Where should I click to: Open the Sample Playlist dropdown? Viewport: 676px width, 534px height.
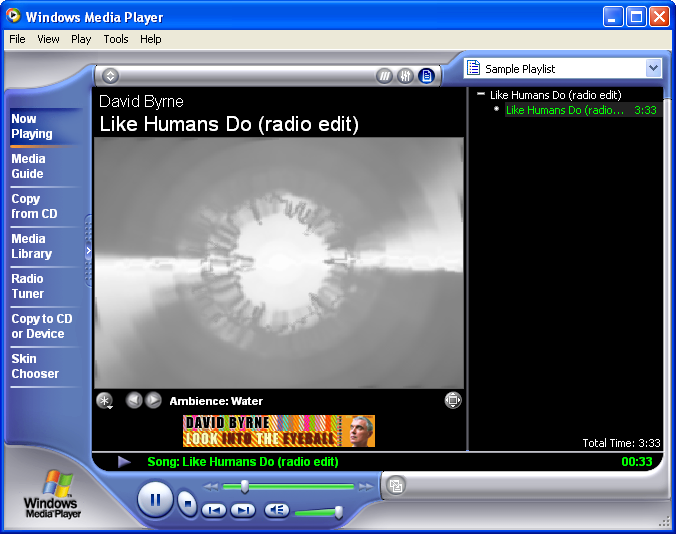[x=653, y=68]
